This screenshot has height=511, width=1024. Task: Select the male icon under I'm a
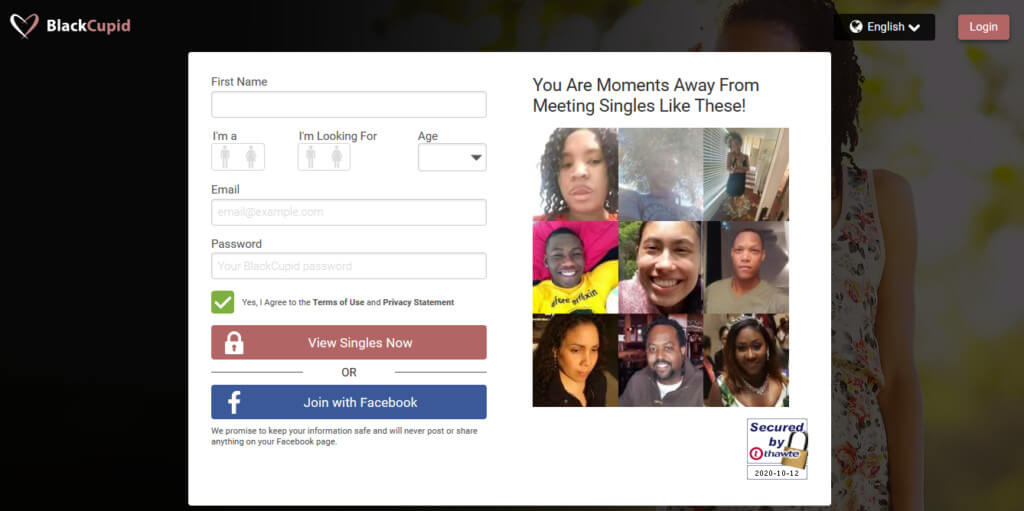(225, 157)
